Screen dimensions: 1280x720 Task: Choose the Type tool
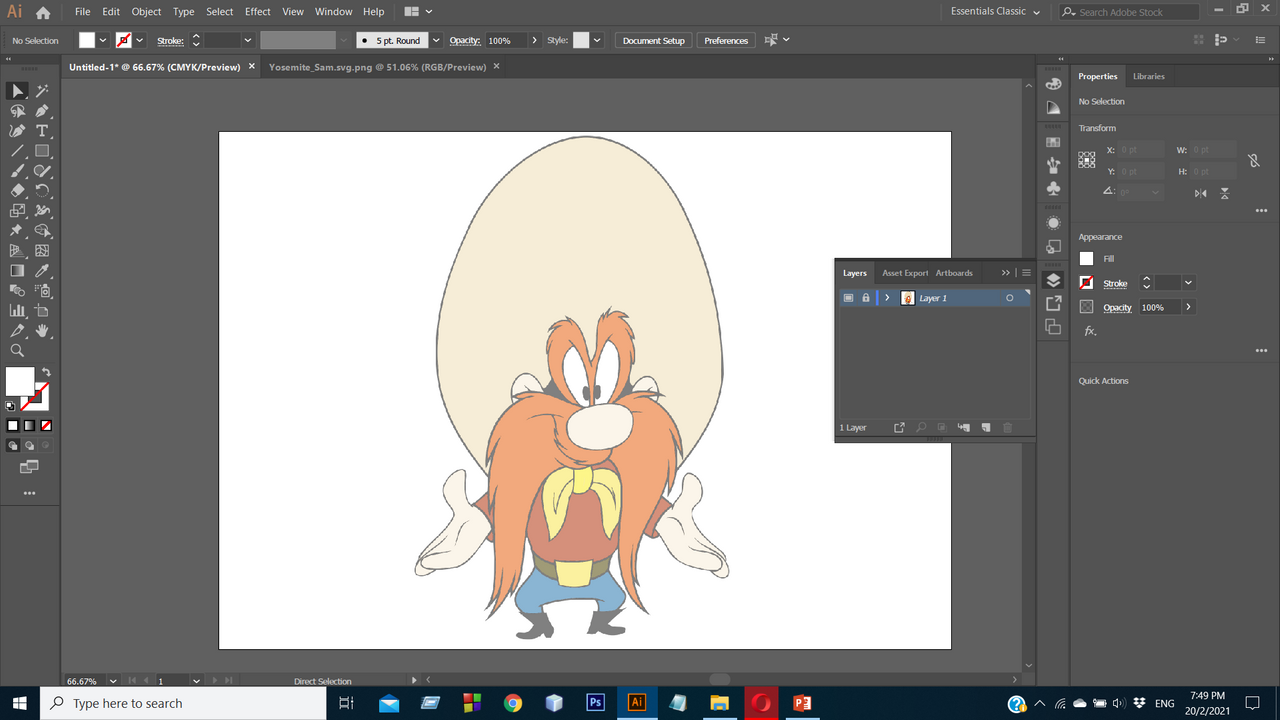pos(42,131)
